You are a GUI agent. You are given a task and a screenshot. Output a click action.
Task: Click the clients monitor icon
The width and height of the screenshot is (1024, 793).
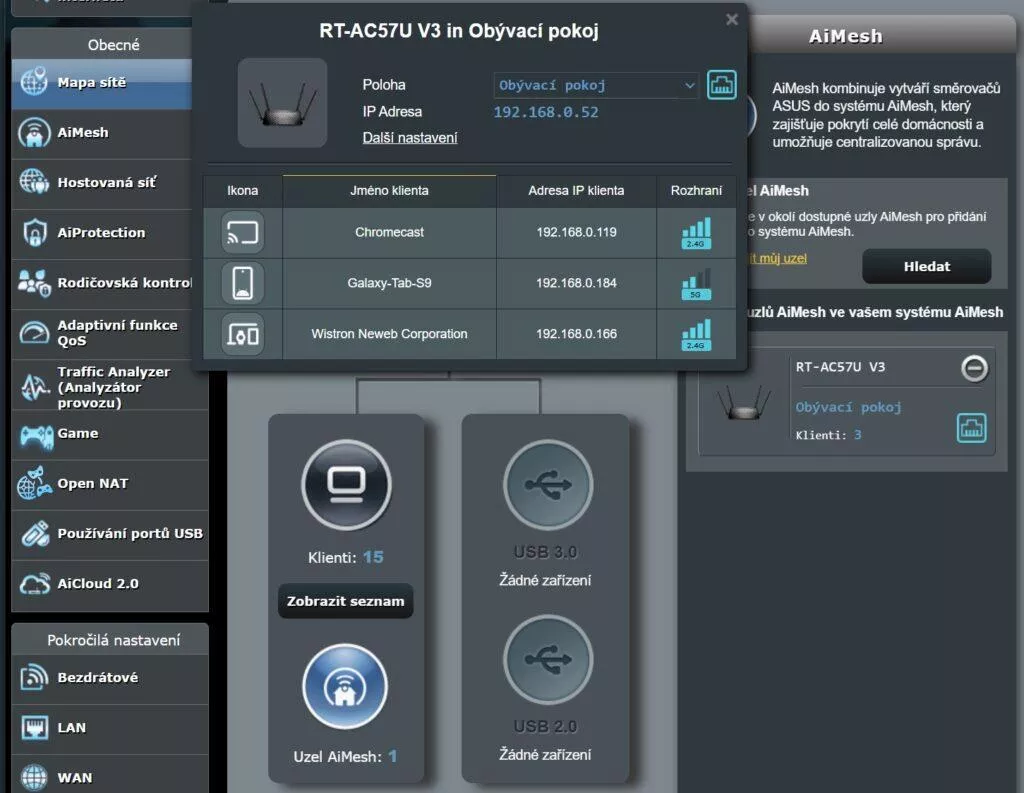pos(346,485)
